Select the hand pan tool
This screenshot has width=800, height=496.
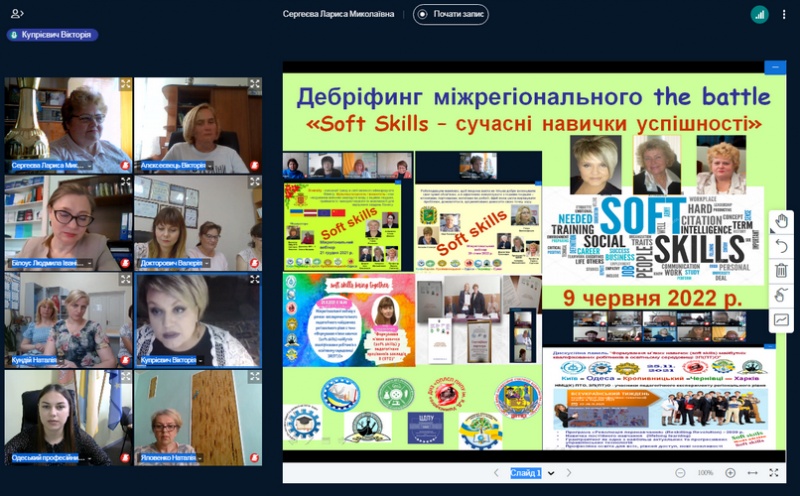[781, 222]
